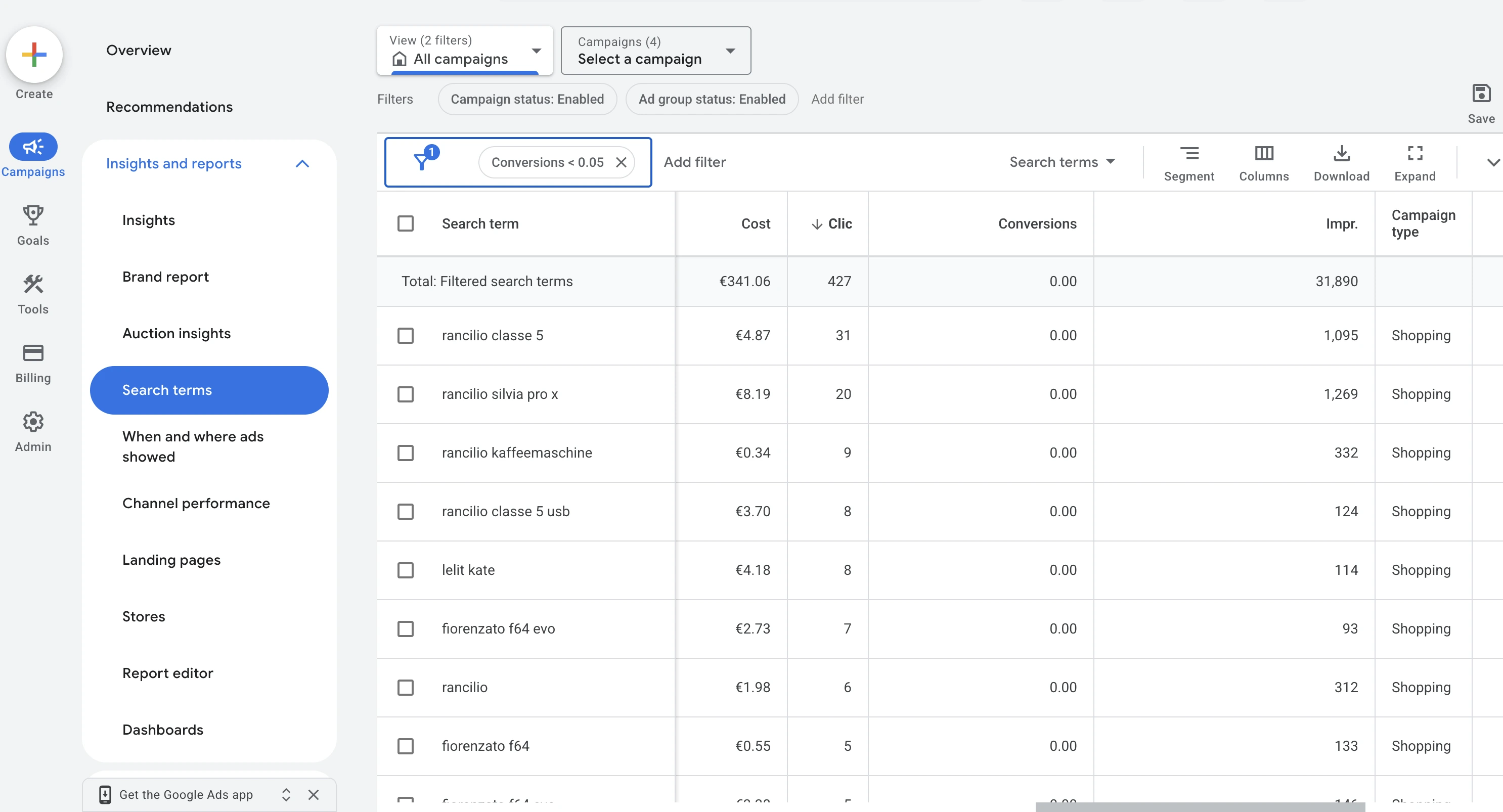This screenshot has width=1503, height=812.
Task: Click the Save view icon
Action: coord(1481,94)
